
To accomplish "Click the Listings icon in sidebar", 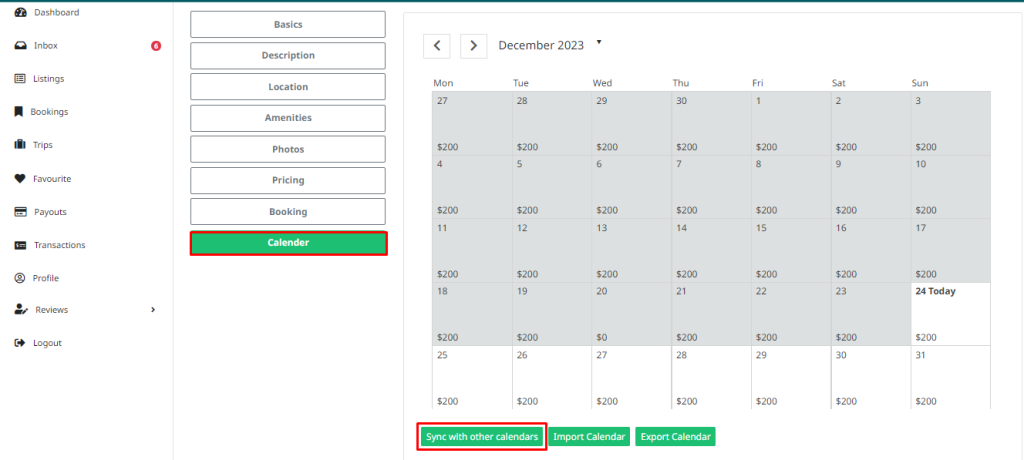I will click(x=20, y=79).
